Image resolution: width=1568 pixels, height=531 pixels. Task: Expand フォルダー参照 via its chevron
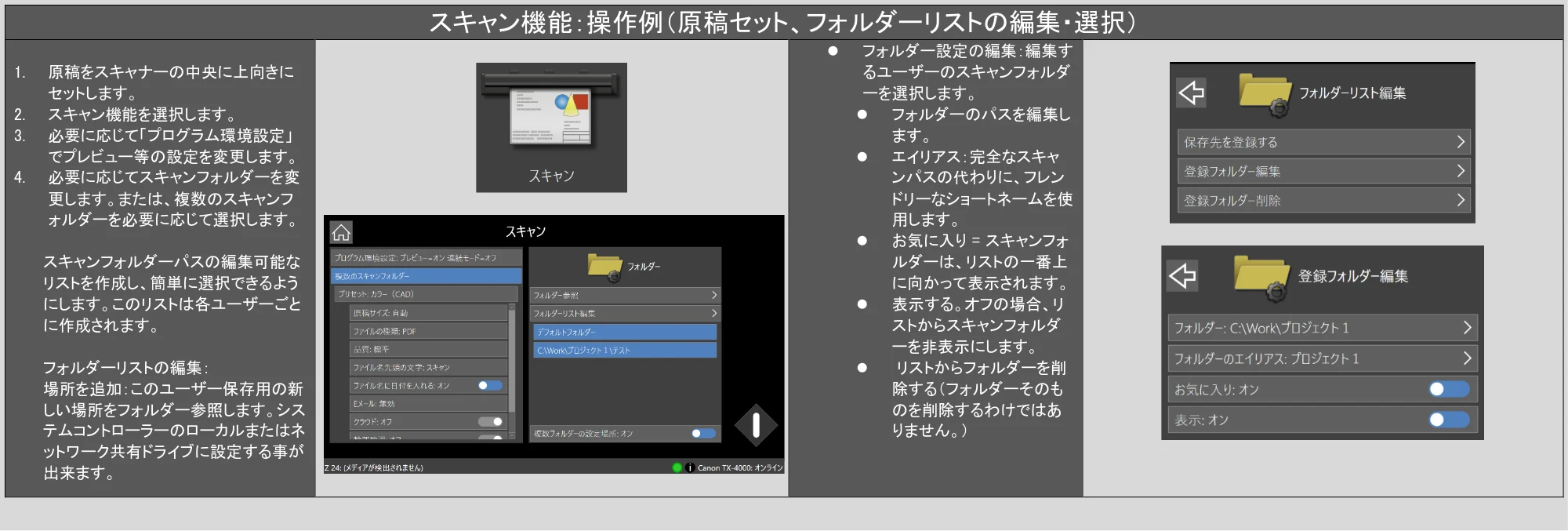tap(714, 295)
